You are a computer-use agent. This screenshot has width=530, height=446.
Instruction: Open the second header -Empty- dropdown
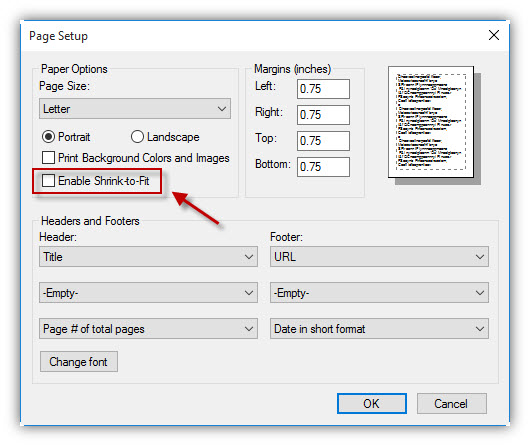pos(148,292)
